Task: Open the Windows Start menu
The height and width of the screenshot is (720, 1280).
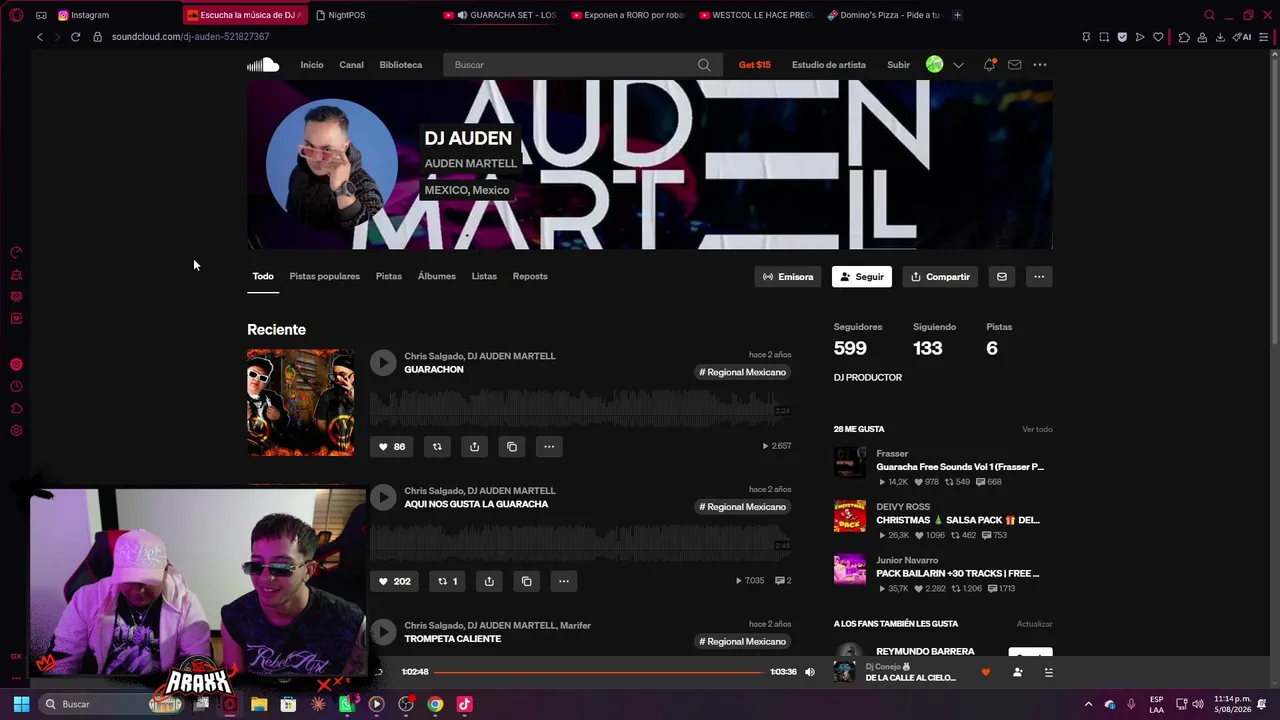Action: tap(21, 704)
